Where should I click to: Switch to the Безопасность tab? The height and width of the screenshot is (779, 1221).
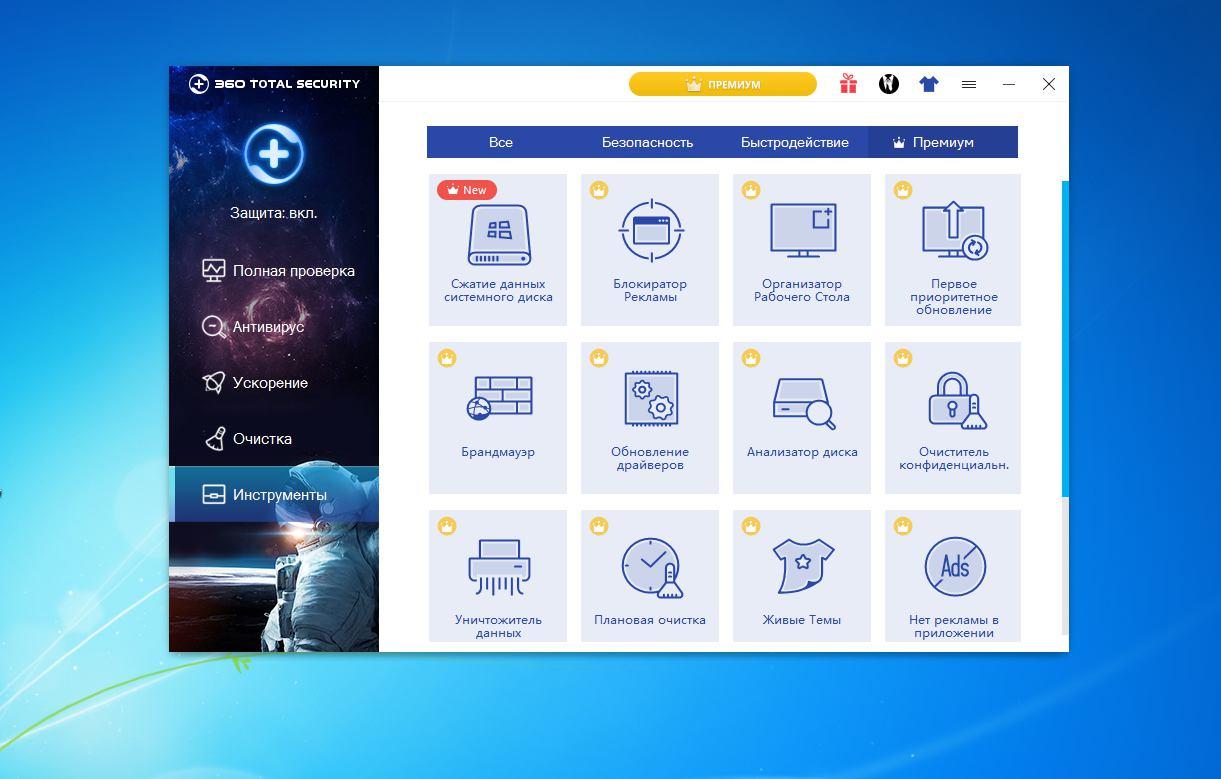click(x=647, y=142)
